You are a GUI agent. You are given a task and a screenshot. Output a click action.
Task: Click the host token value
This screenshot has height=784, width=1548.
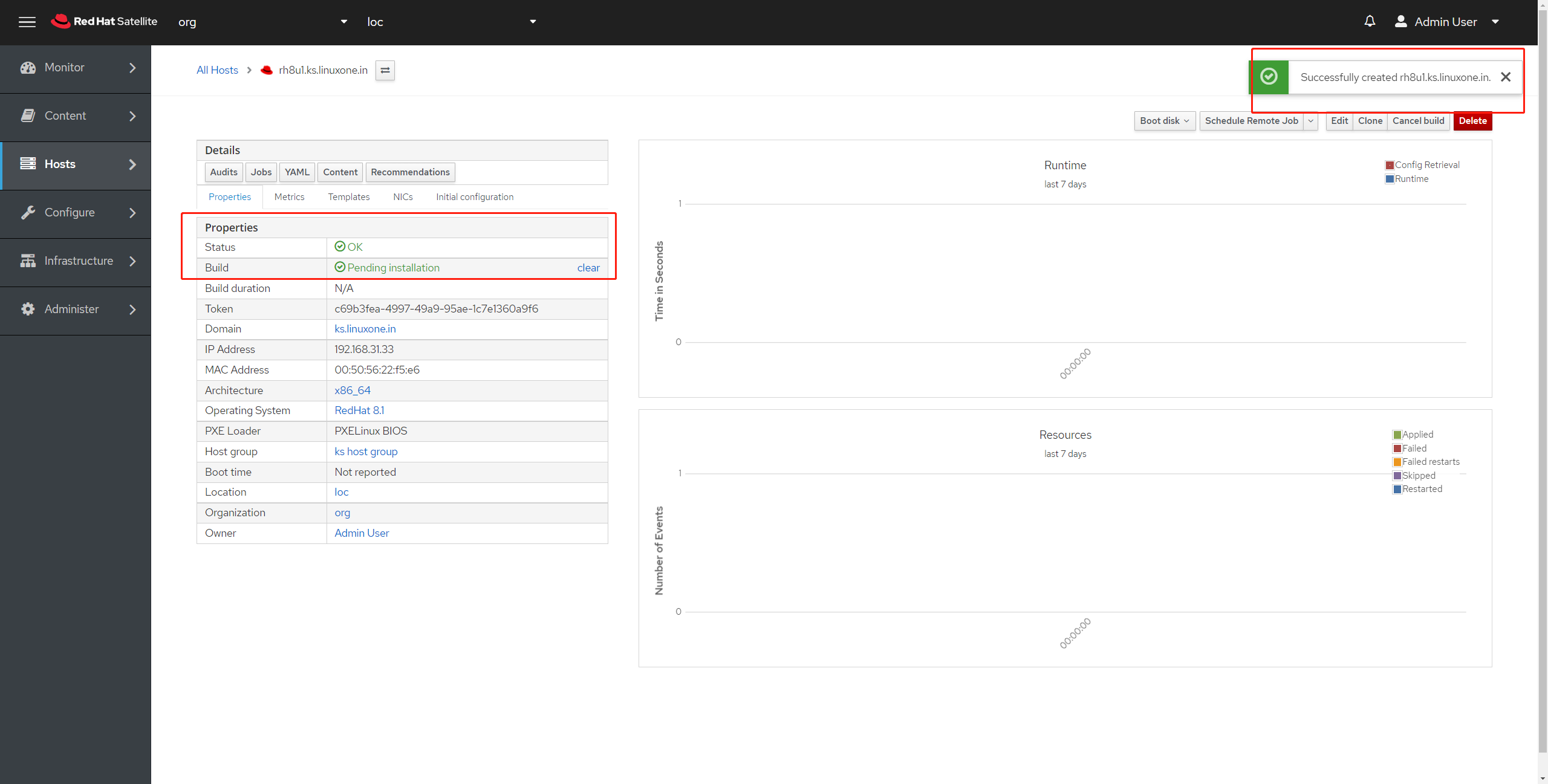click(436, 309)
